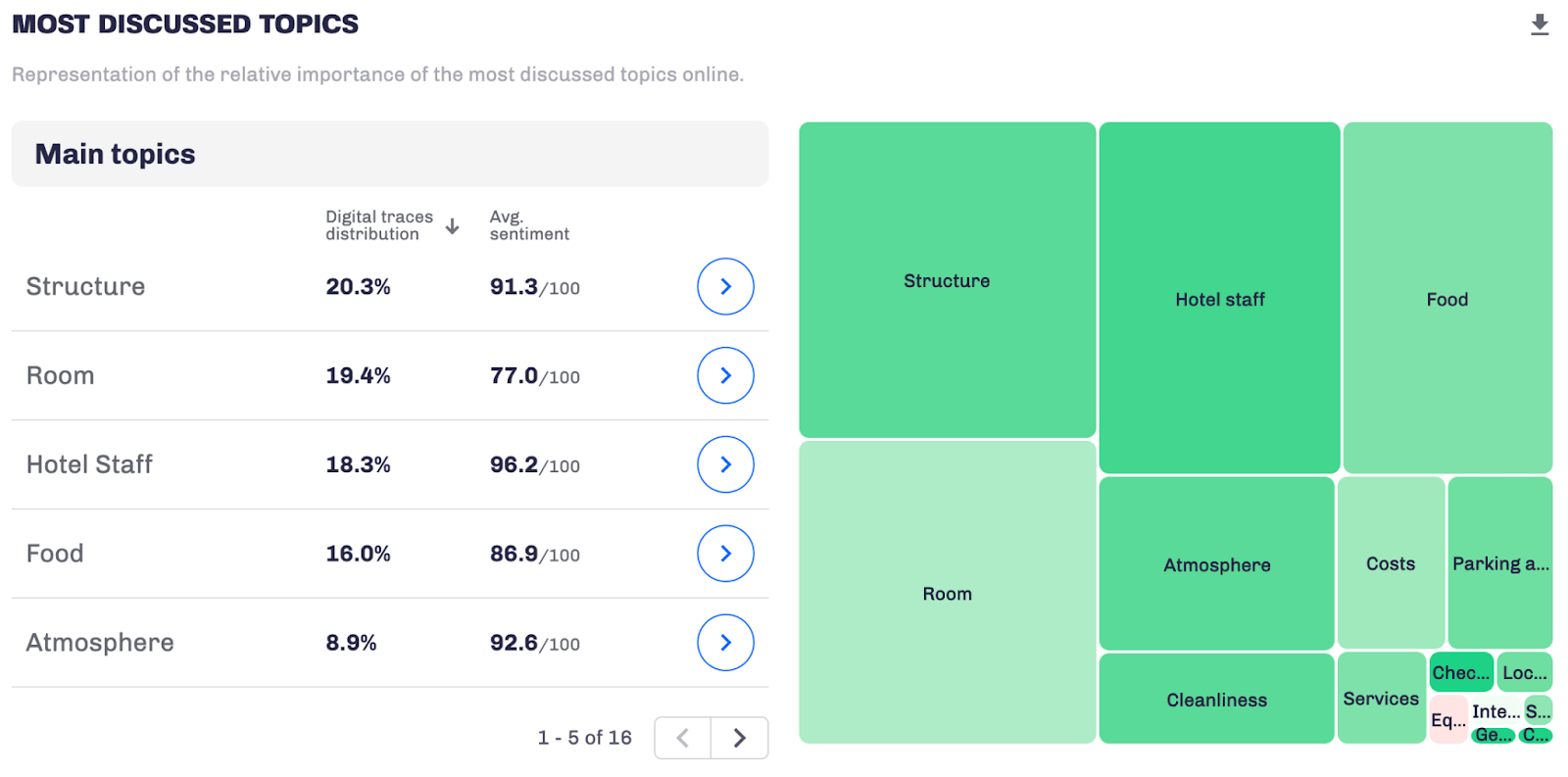Select the pink Eq... treemap tile

(x=1447, y=720)
